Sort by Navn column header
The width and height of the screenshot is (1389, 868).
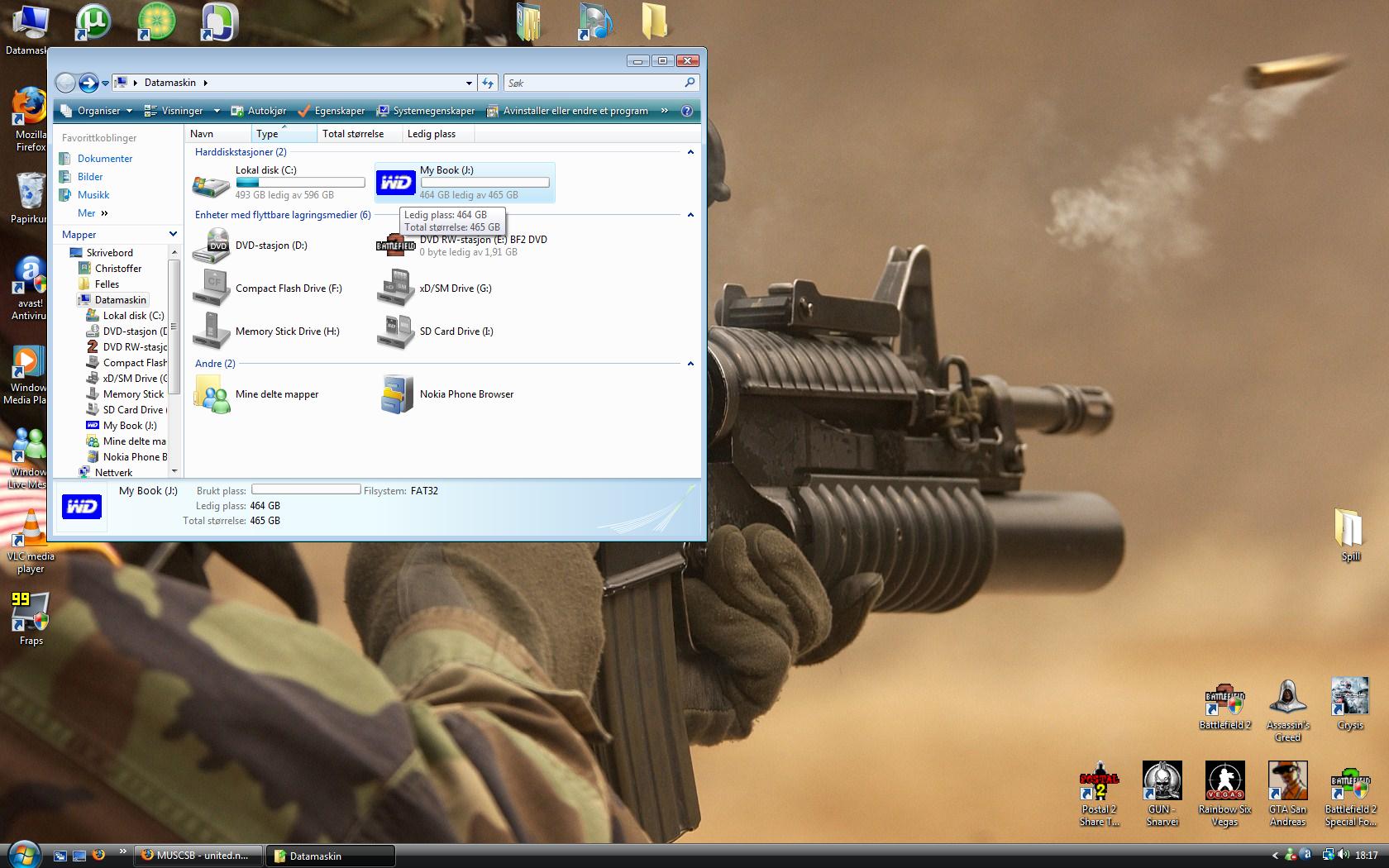point(218,134)
